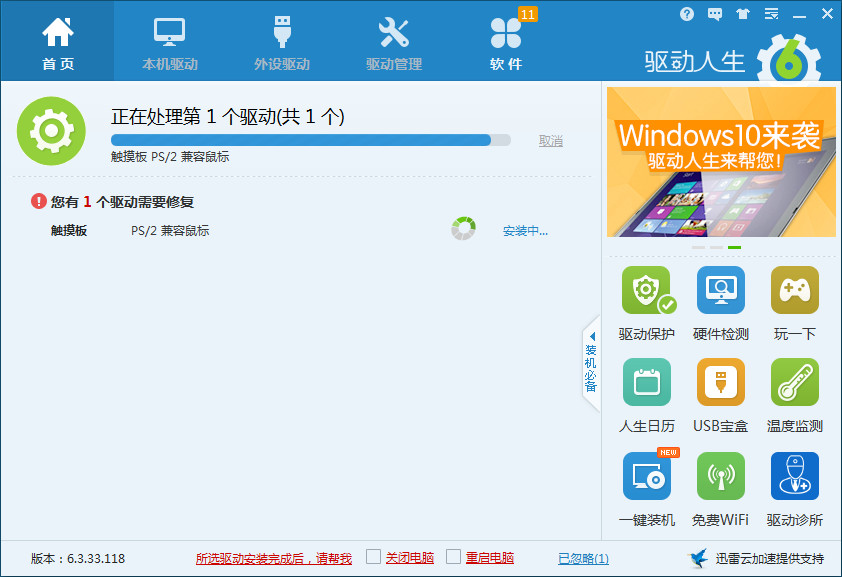
Task: Check the 重启电脑 restart option
Action: click(453, 558)
